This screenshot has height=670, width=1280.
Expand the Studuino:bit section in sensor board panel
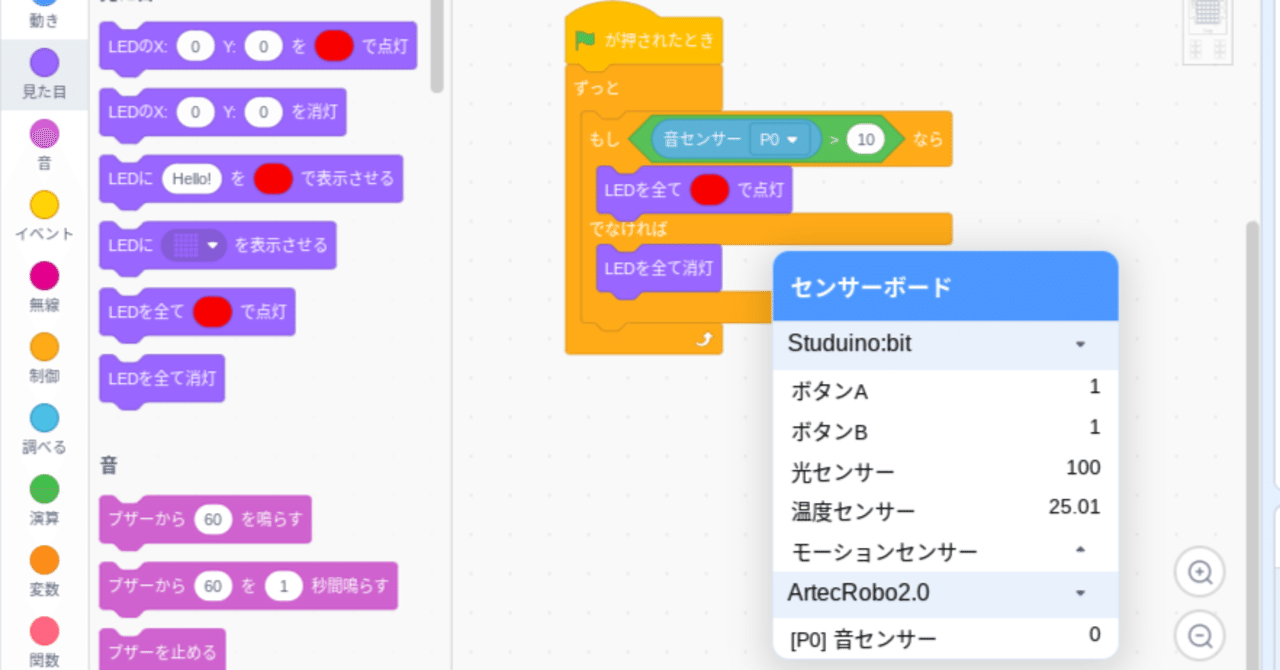[x=1078, y=343]
